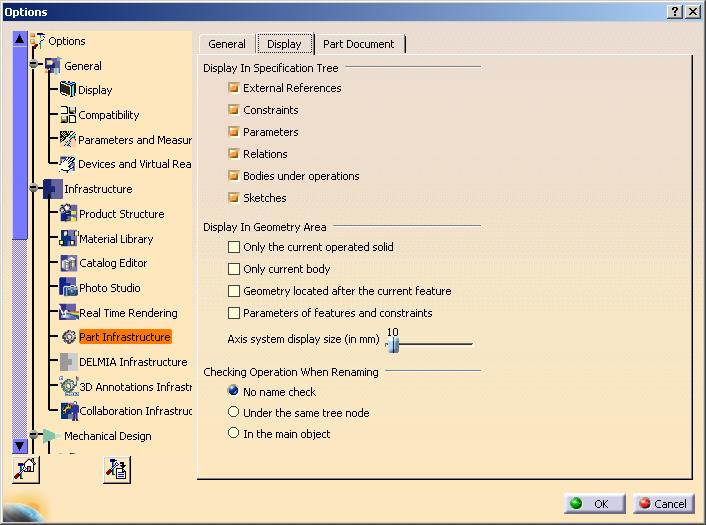Screen dimensions: 706x525
Task: Click the Catalog Editor icon
Action: click(x=68, y=263)
